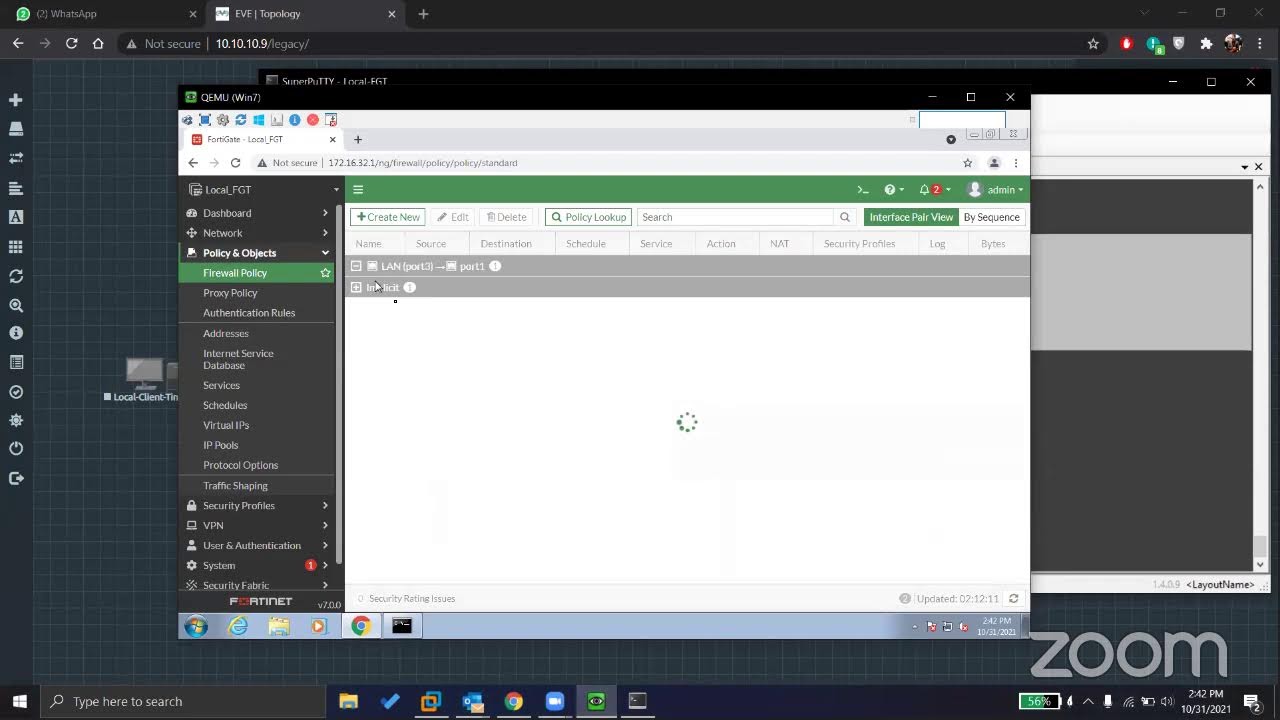1280x720 pixels.
Task: Click the EVE checkmark circle icon
Action: pyautogui.click(x=16, y=392)
